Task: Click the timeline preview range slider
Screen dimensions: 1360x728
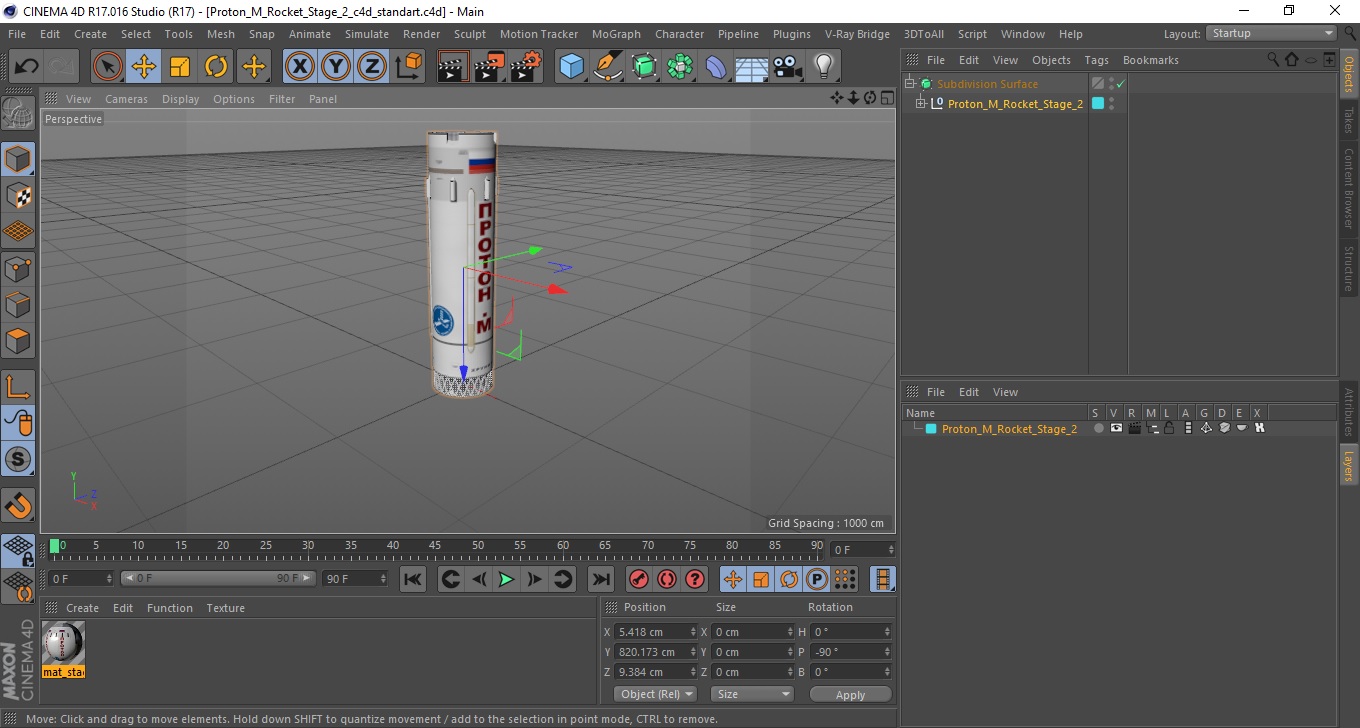Action: point(219,579)
